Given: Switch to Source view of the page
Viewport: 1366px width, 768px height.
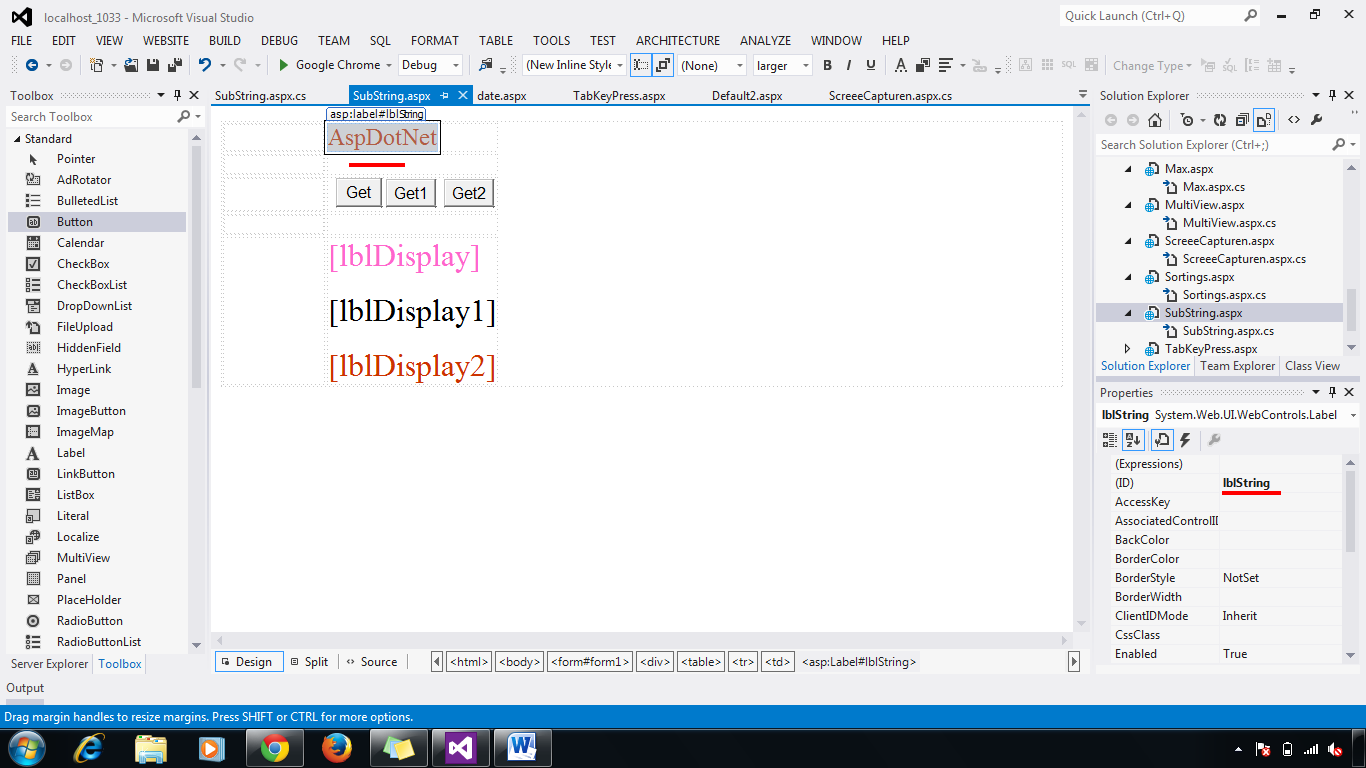Looking at the screenshot, I should point(372,661).
